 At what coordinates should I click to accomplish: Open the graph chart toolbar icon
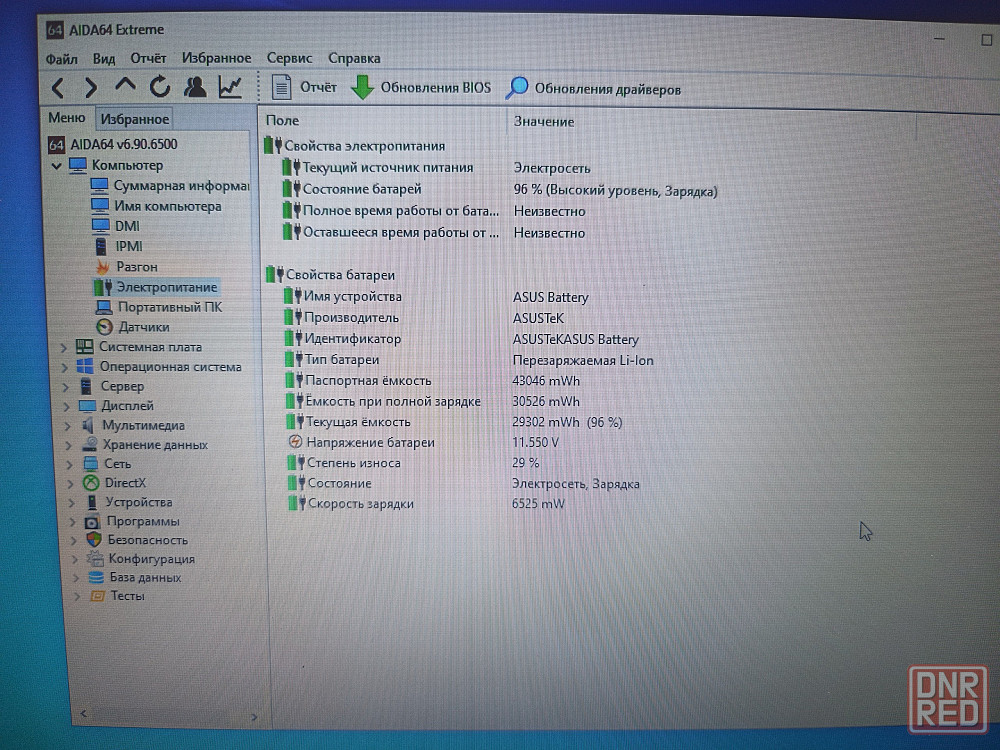(x=230, y=87)
